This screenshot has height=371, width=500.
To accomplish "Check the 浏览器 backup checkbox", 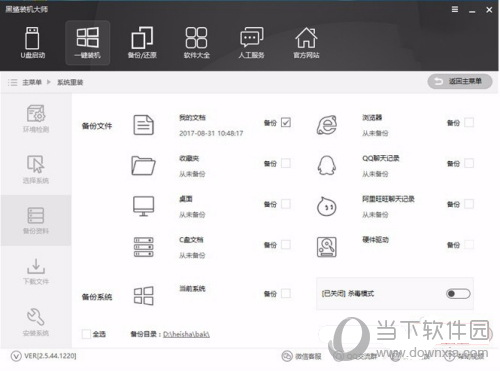I will point(469,123).
